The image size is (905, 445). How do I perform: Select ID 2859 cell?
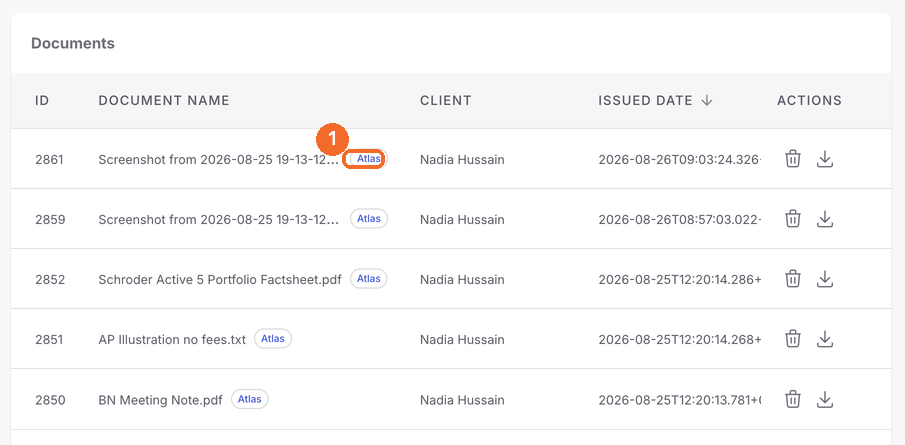pyautogui.click(x=50, y=219)
